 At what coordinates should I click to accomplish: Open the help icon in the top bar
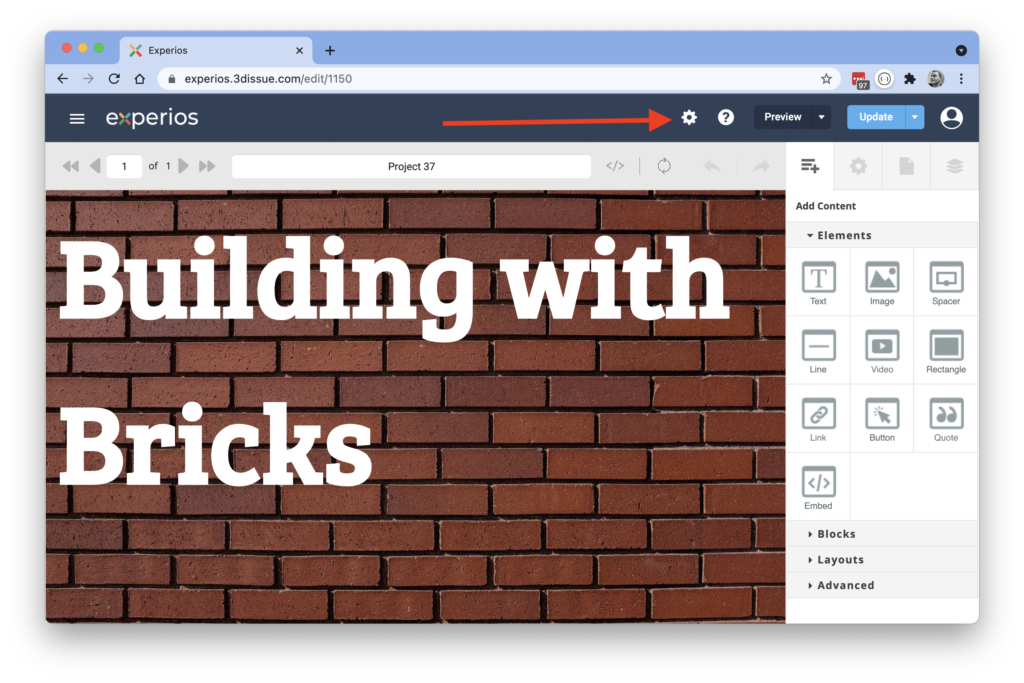click(x=725, y=117)
